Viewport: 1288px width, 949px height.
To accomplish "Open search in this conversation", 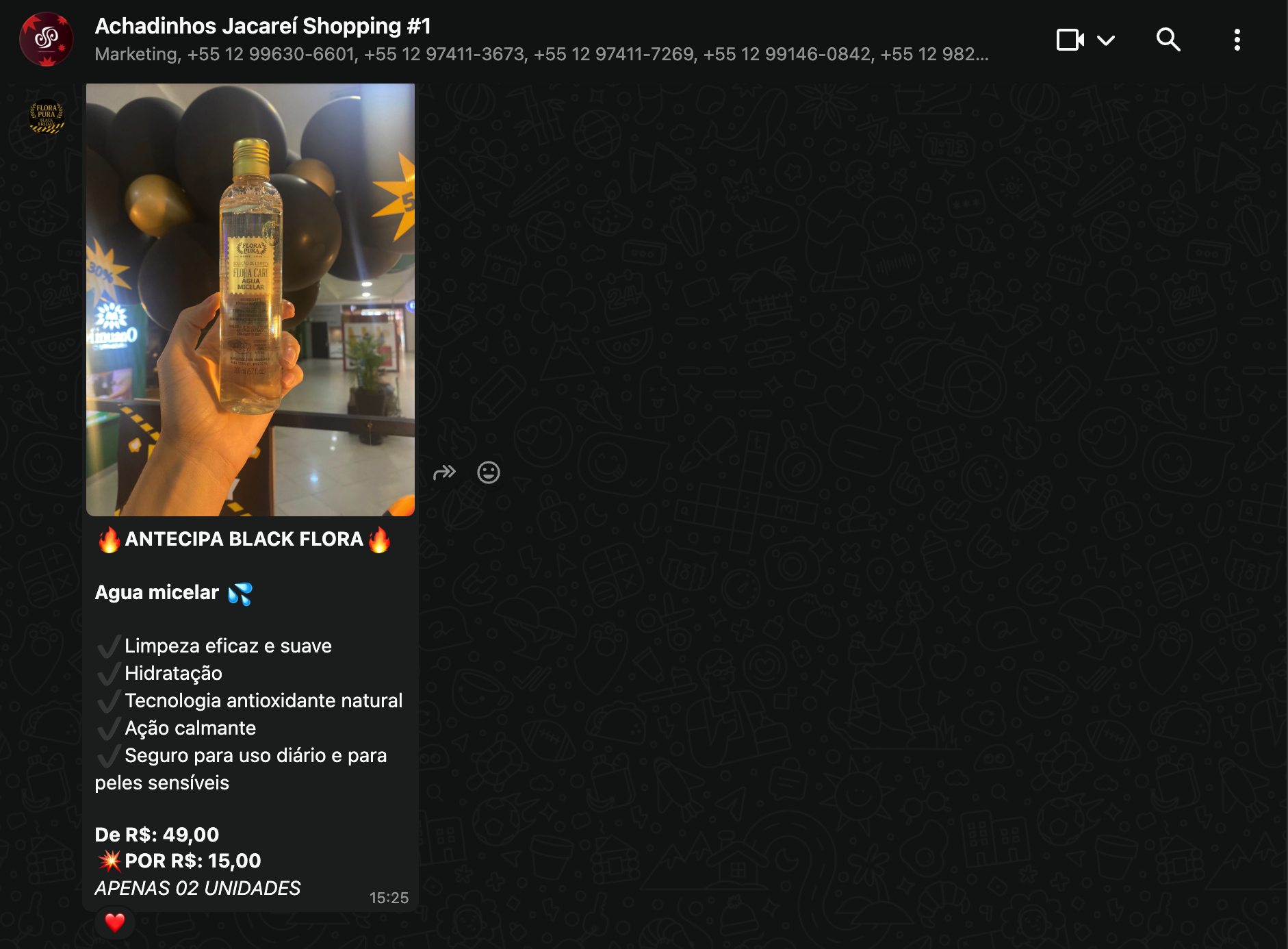I will 1168,40.
